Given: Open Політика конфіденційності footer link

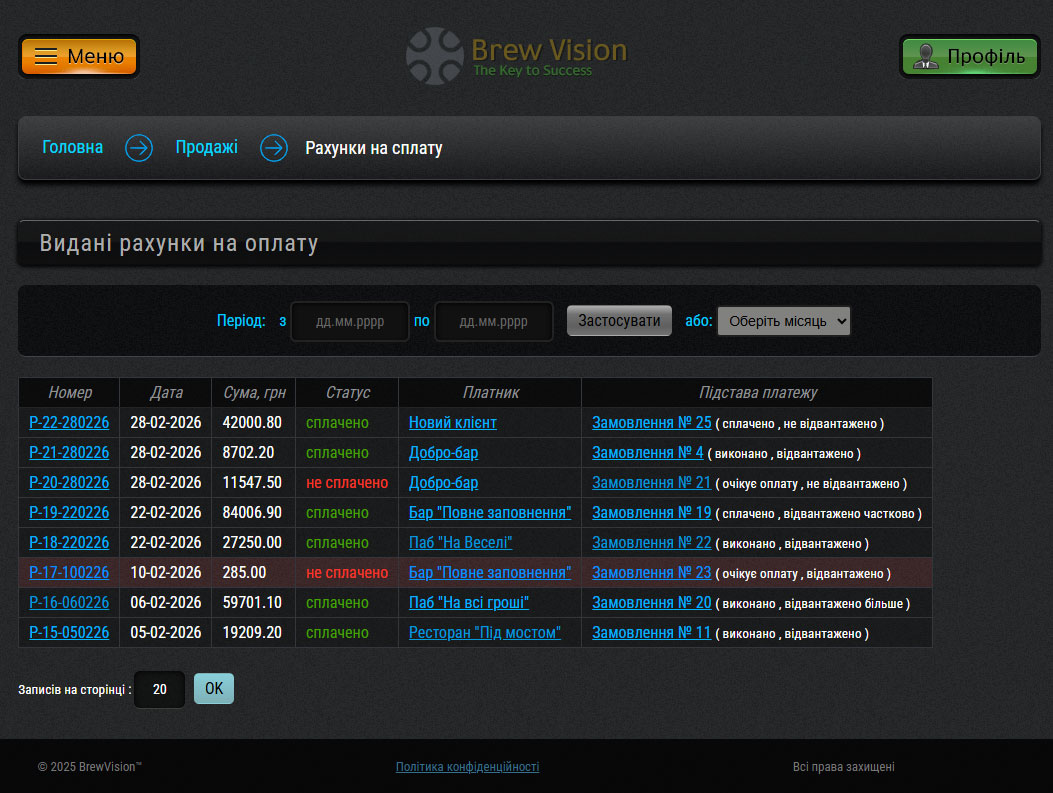Looking at the screenshot, I should (x=467, y=767).
